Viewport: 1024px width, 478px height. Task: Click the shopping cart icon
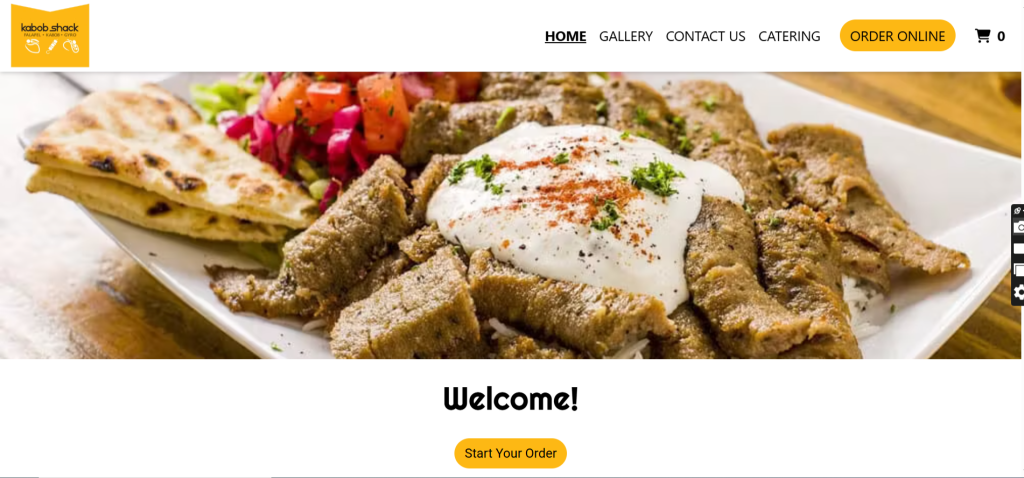pos(982,36)
